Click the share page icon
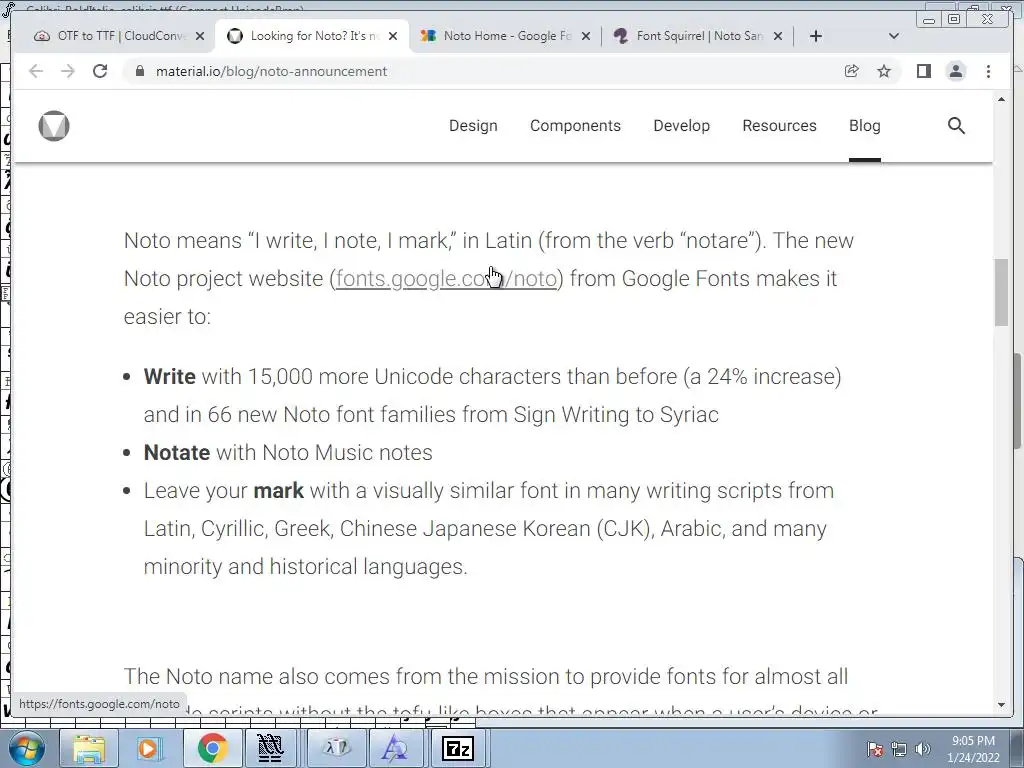The image size is (1024, 768). [852, 71]
